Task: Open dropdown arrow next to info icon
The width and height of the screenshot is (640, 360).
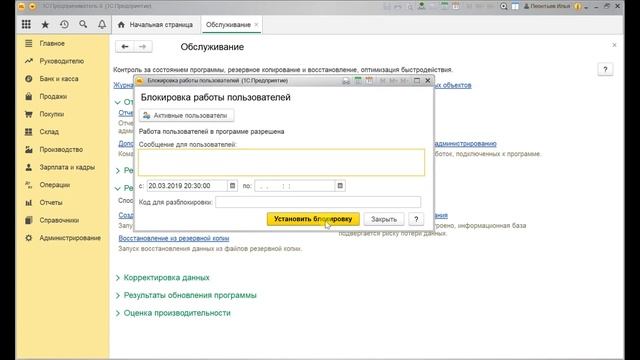Action: 586,7
